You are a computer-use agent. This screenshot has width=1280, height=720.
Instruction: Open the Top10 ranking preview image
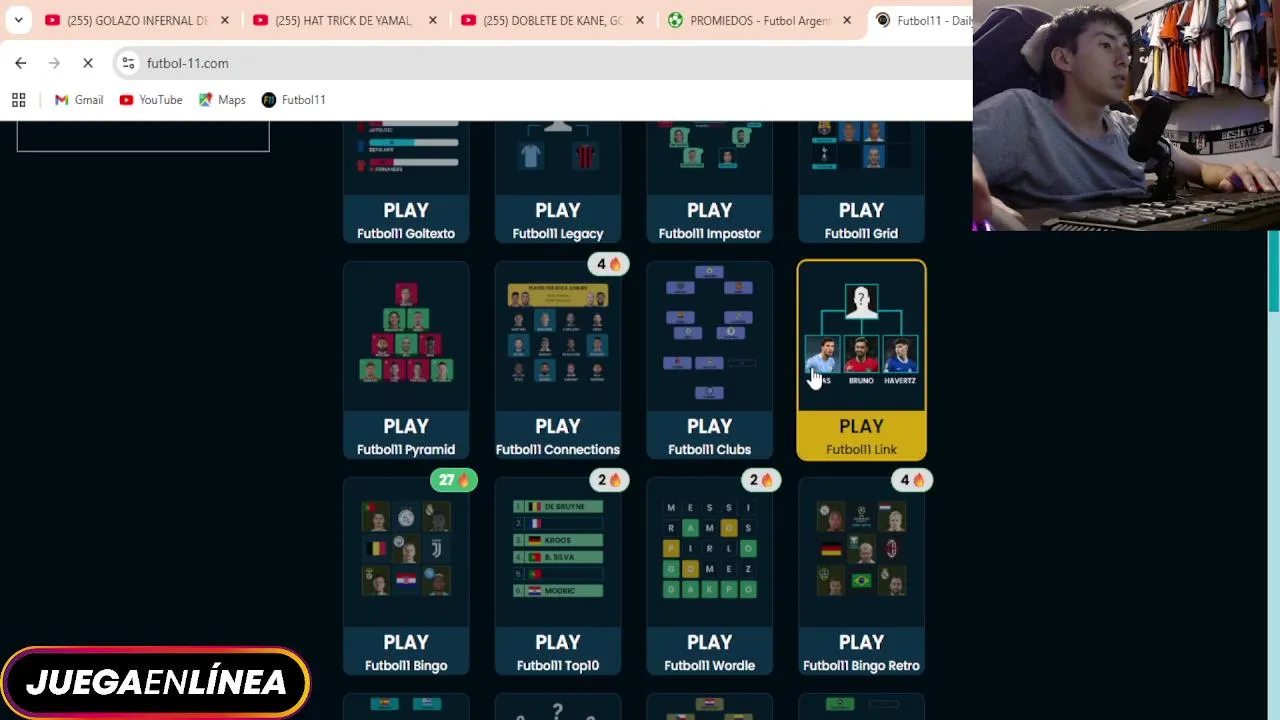558,549
